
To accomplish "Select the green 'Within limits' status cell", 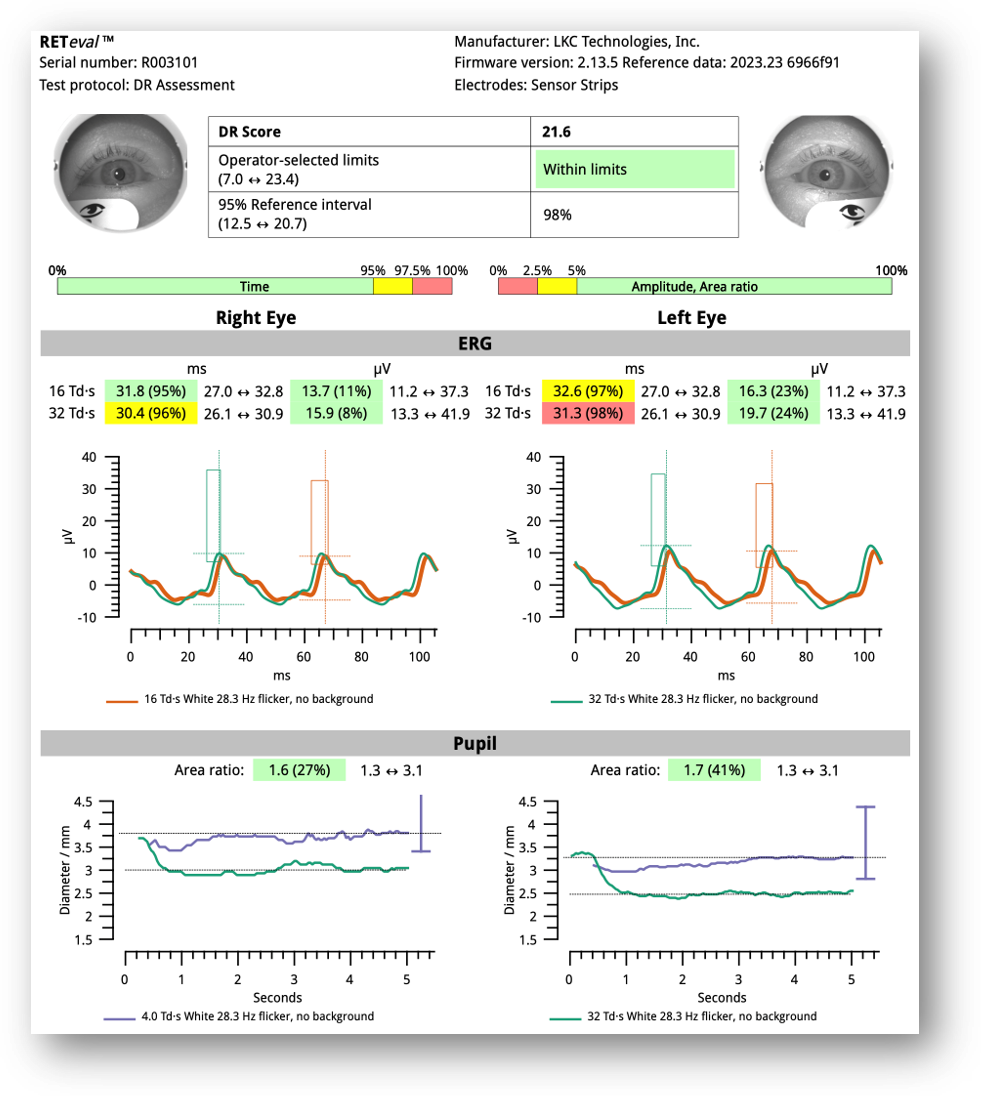I will [x=635, y=169].
